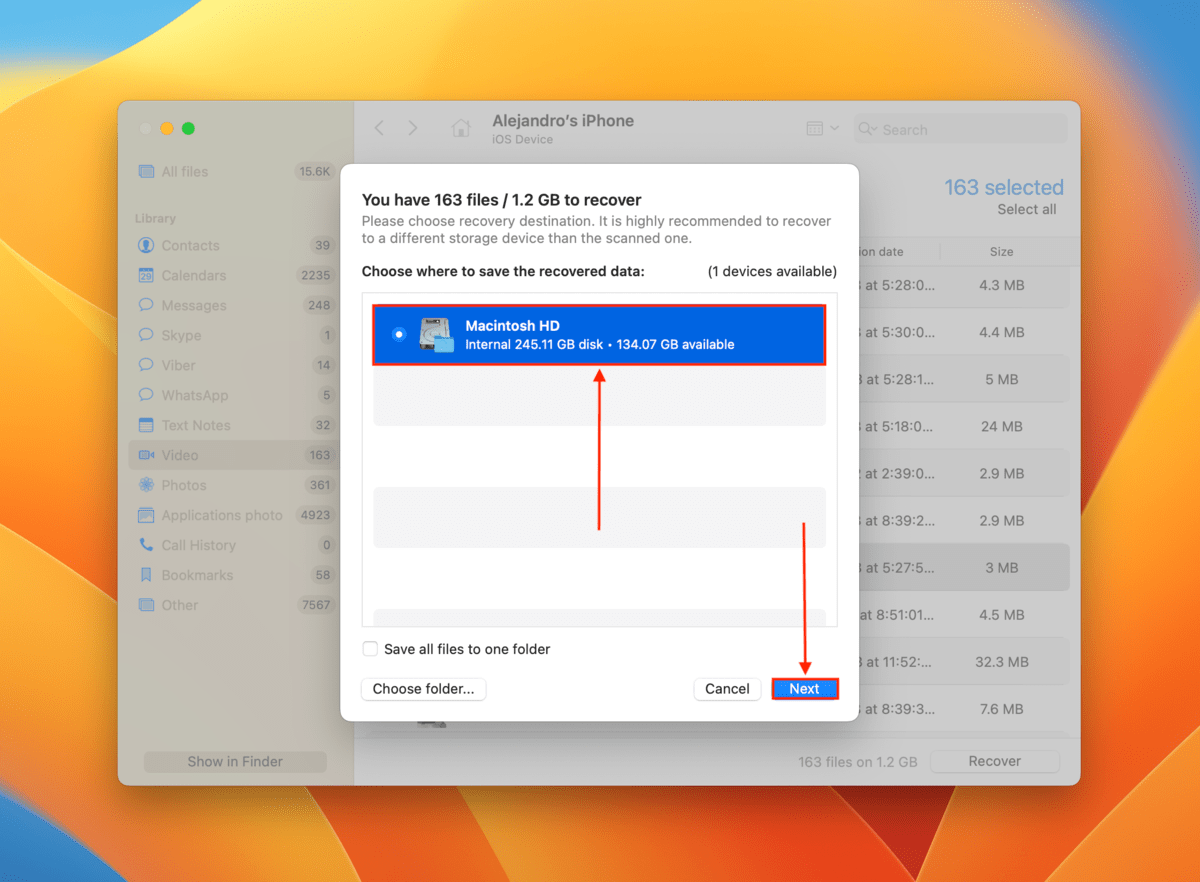Click the 2235 badge beside Calendars
The height and width of the screenshot is (882, 1200).
coord(315,275)
